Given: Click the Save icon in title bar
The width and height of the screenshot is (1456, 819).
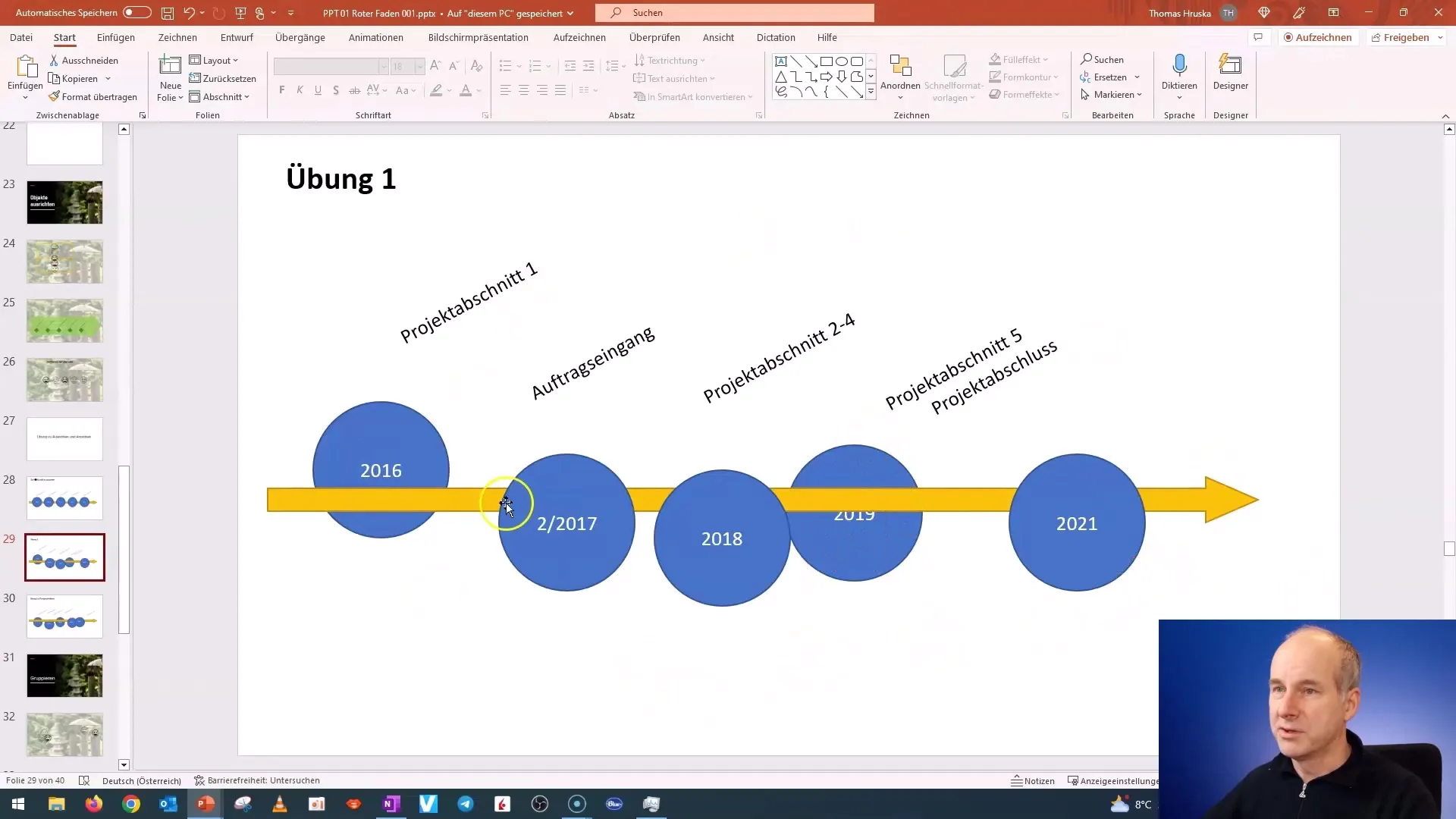Looking at the screenshot, I should (168, 13).
